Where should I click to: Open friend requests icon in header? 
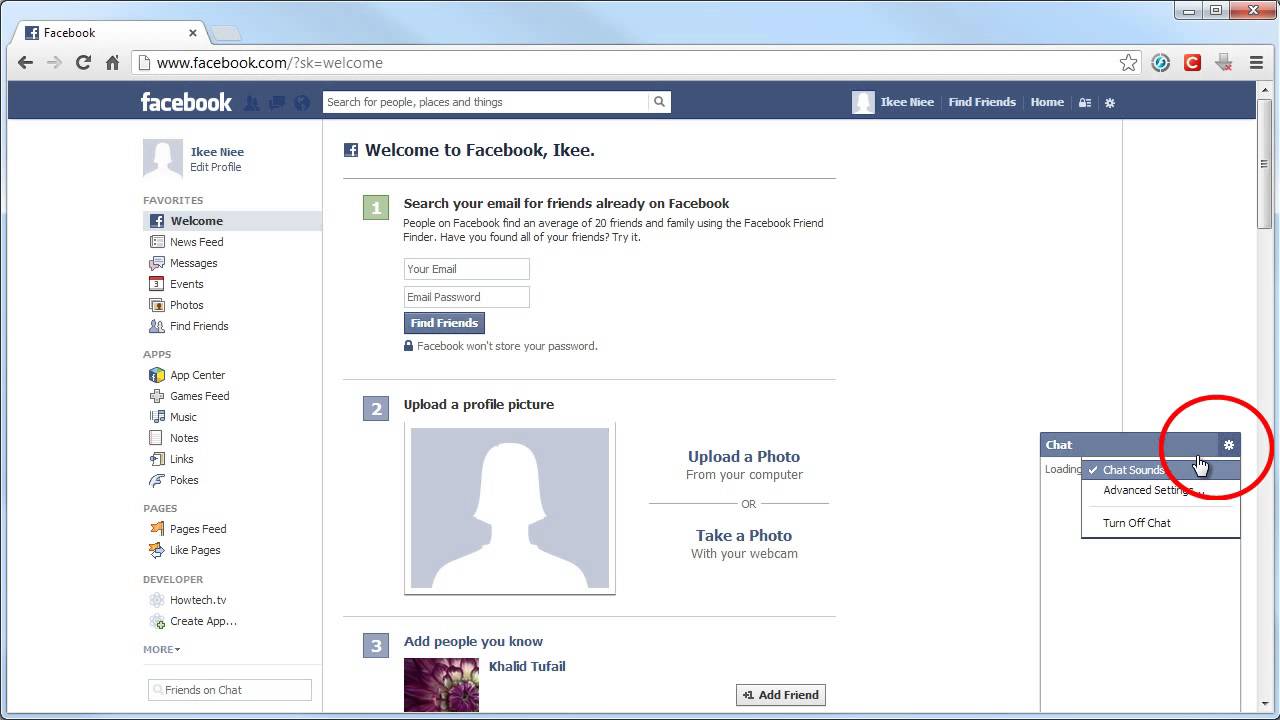click(252, 102)
